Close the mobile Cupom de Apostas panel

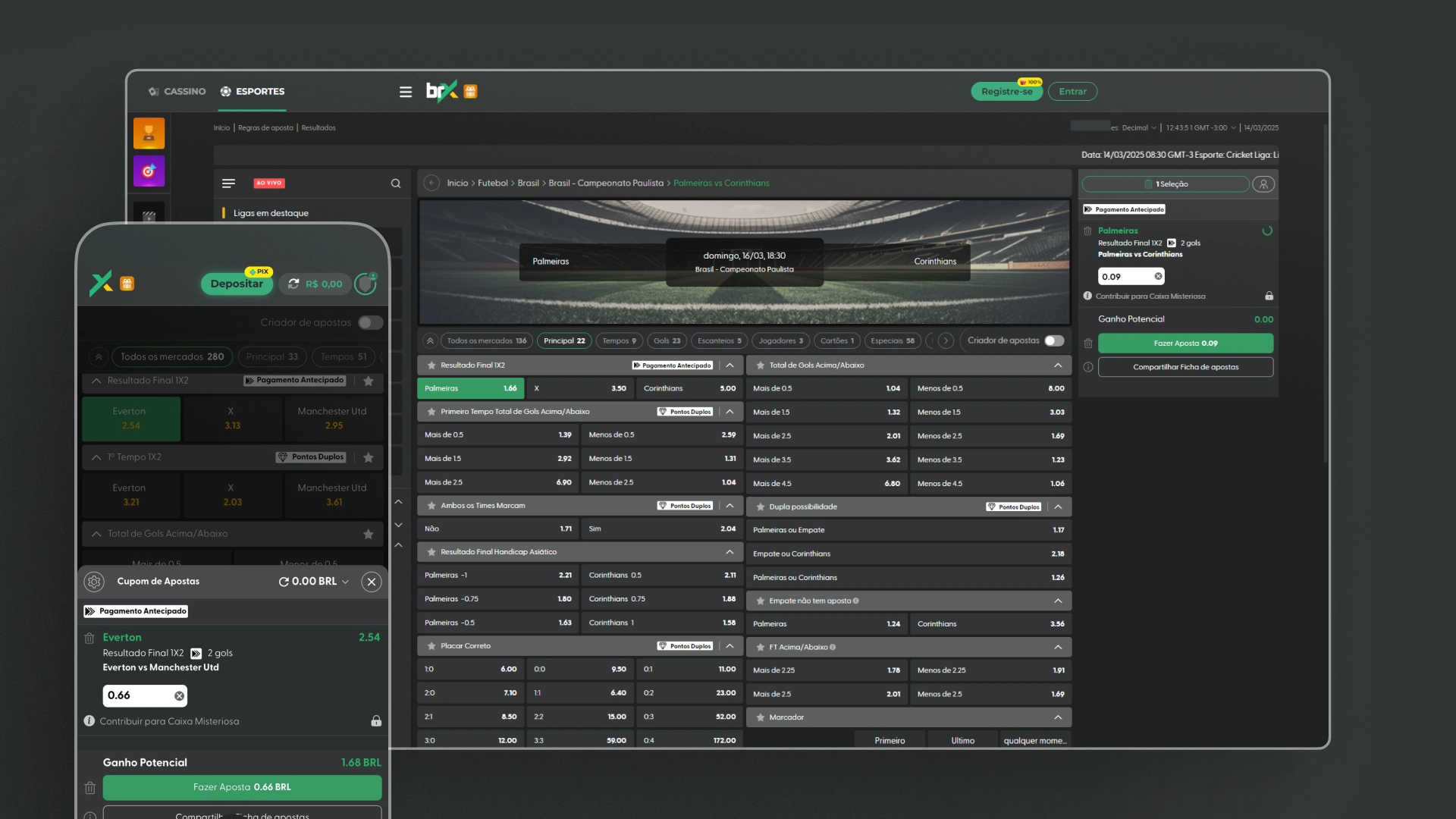coord(371,582)
